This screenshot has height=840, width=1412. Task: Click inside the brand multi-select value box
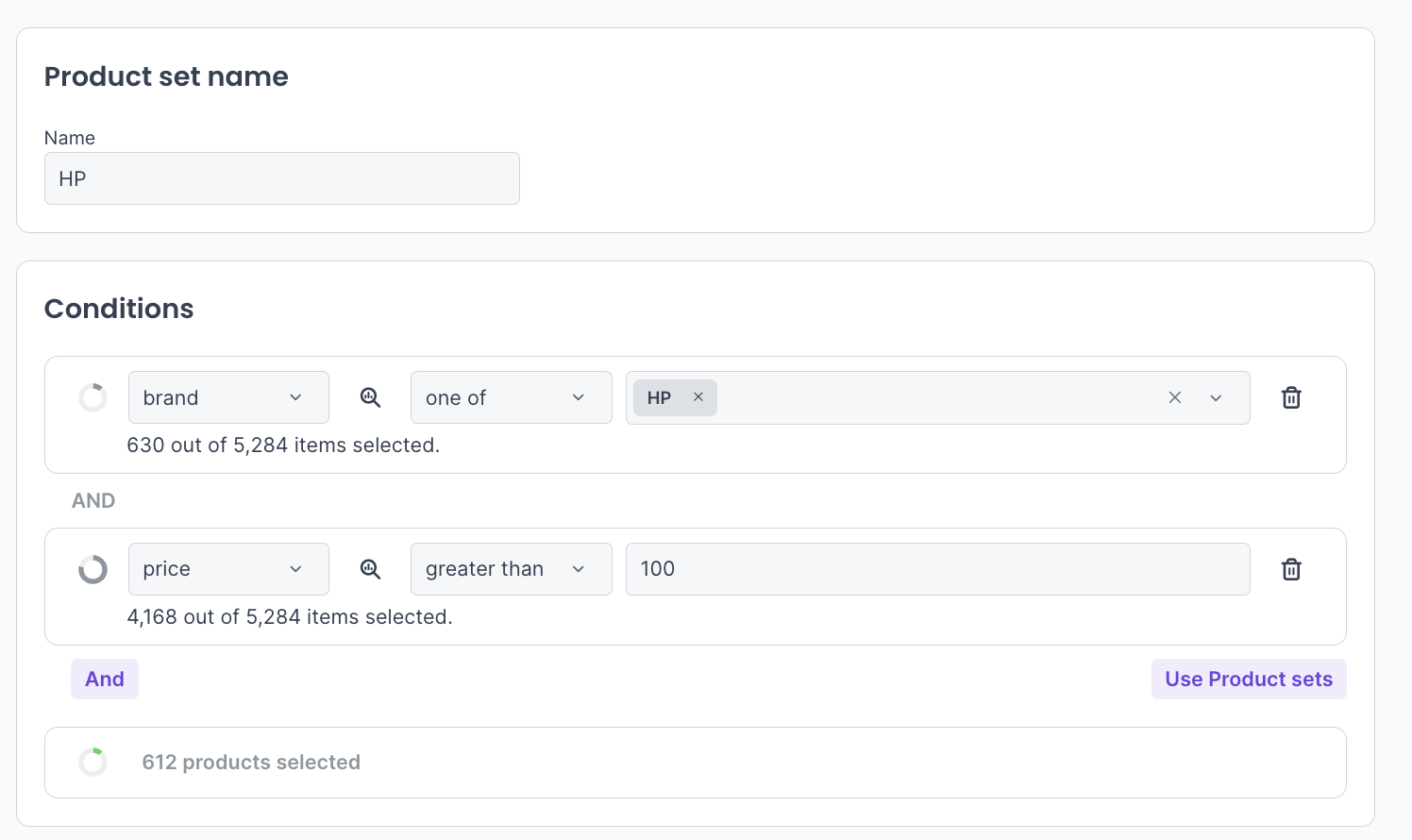(x=934, y=397)
